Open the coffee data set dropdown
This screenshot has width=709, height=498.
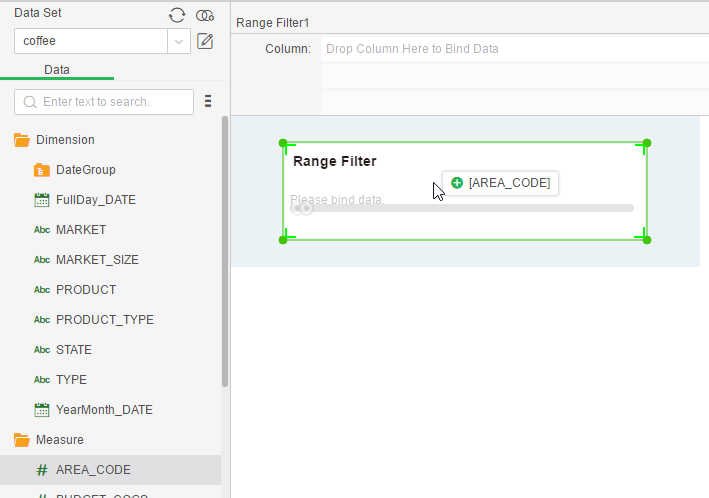coord(179,41)
